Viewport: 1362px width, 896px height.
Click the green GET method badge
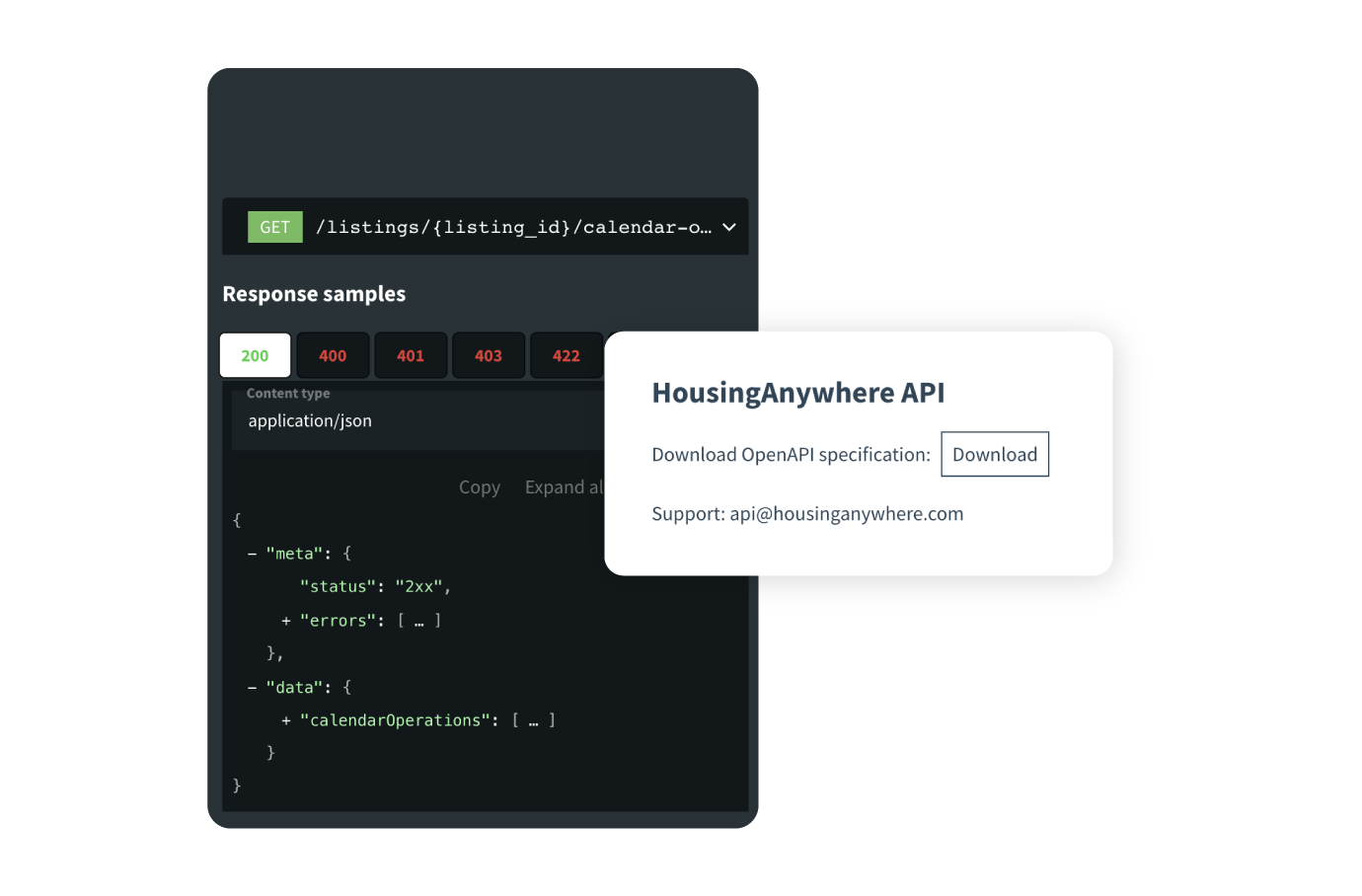click(x=274, y=227)
